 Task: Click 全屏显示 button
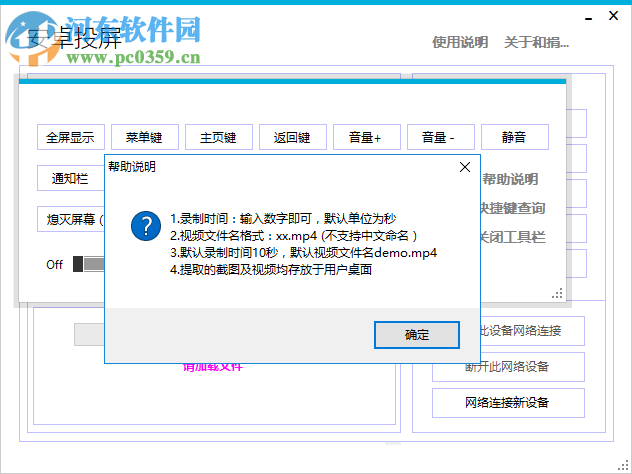71,137
